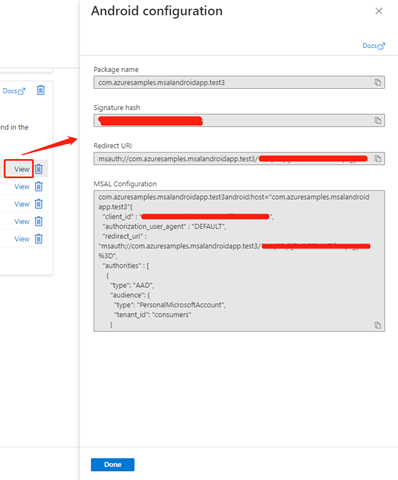Focus the Package name field
Viewport: 398px width, 480px height.
pyautogui.click(x=239, y=82)
